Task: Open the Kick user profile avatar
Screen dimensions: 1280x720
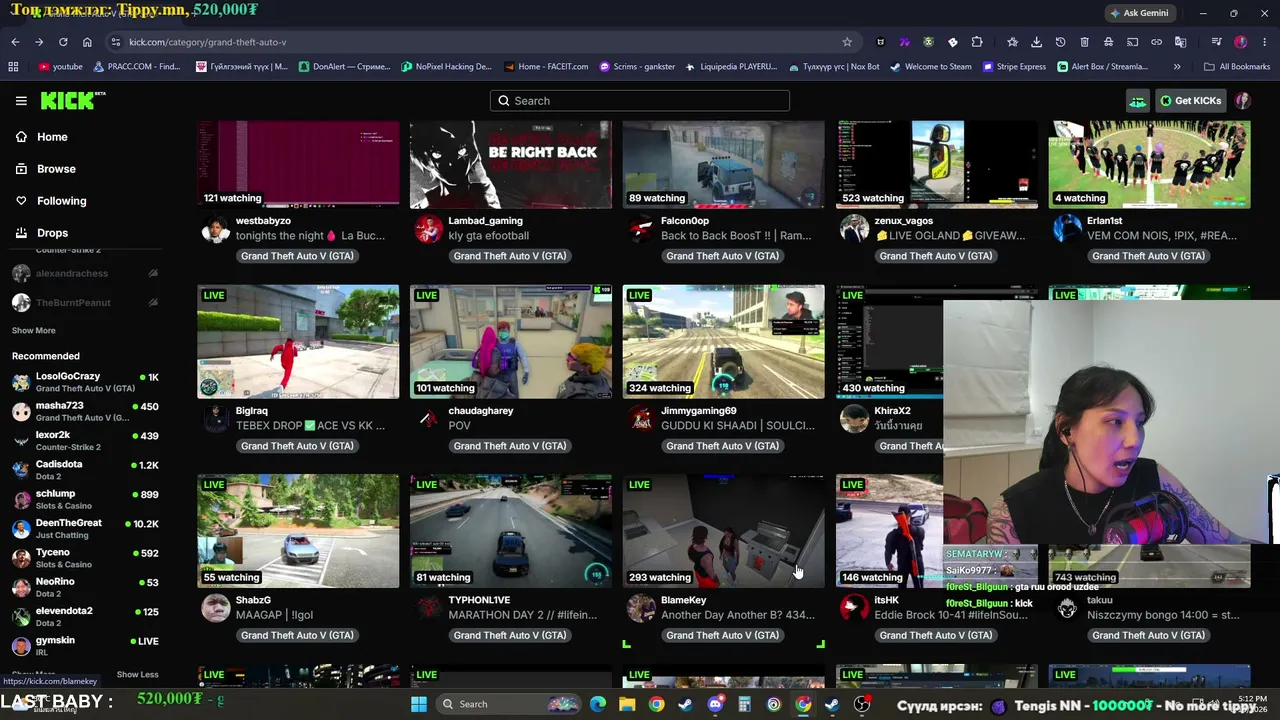Action: pos(1243,101)
